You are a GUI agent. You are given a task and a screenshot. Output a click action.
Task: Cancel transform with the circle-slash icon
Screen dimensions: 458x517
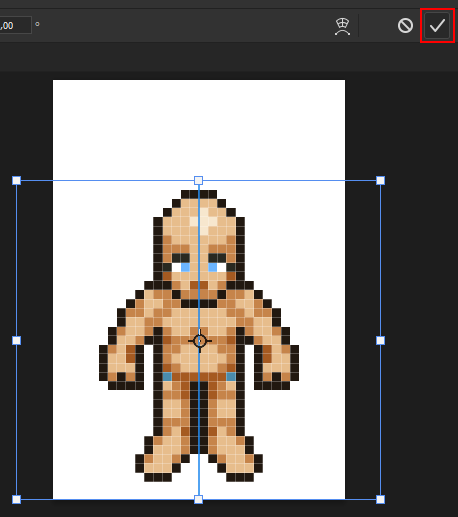[405, 26]
